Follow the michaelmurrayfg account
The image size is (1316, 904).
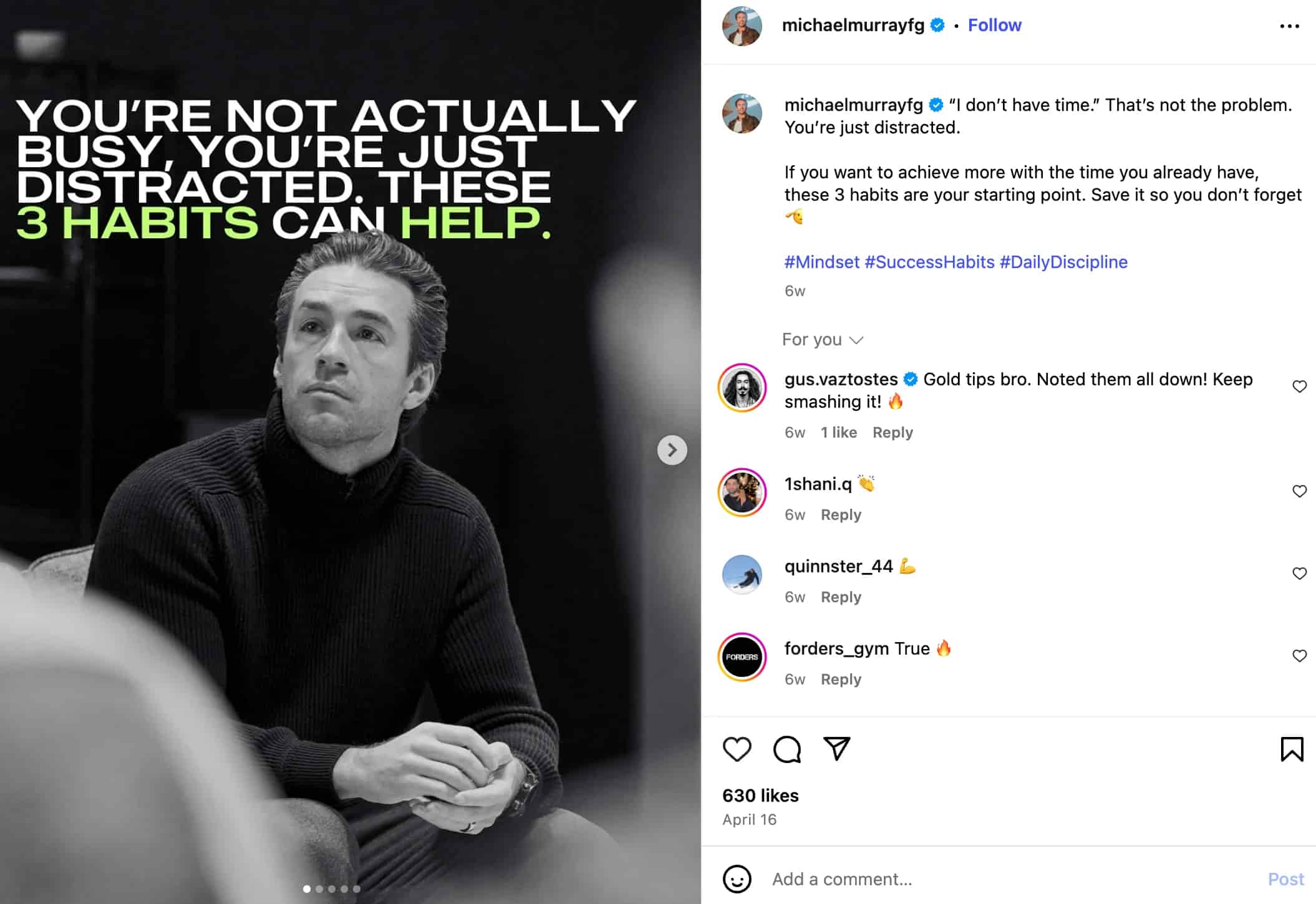tap(994, 25)
